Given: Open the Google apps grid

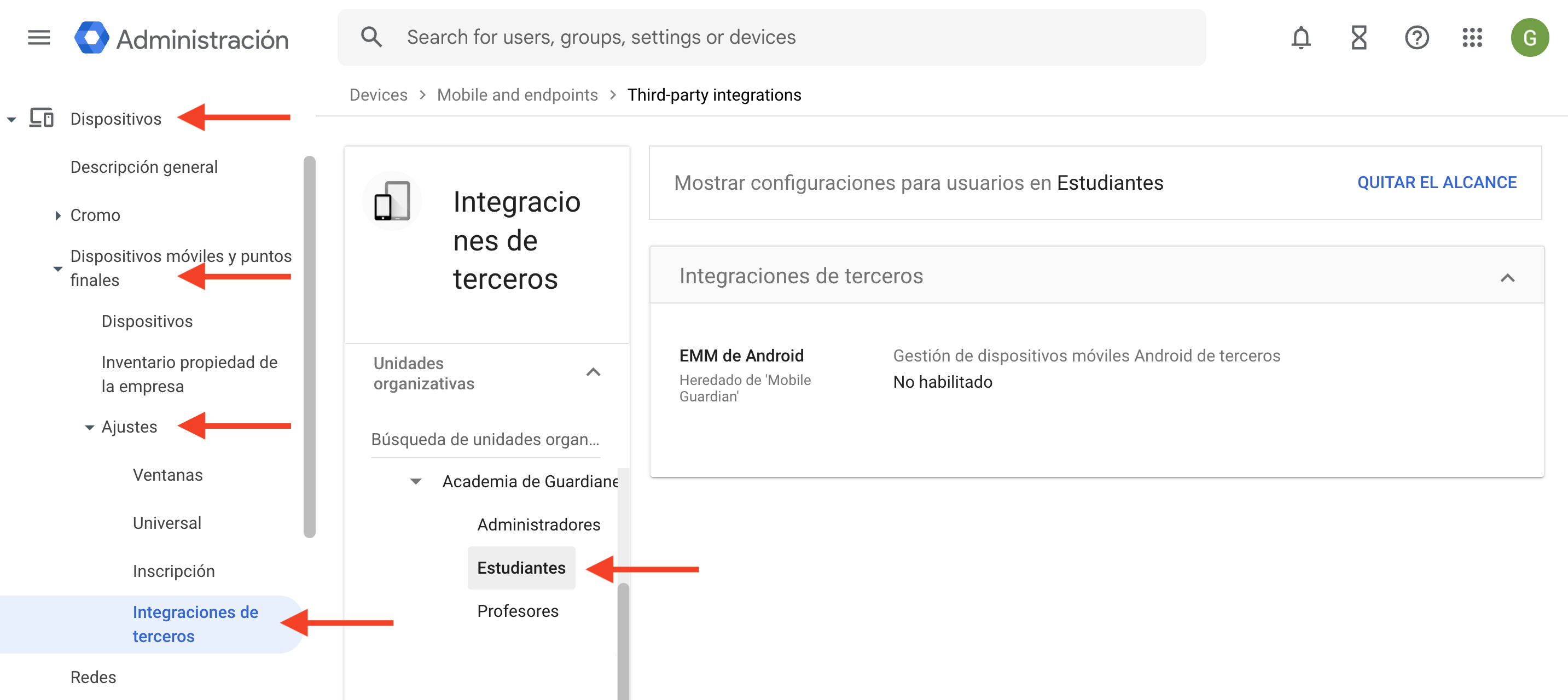Looking at the screenshot, I should point(1472,38).
